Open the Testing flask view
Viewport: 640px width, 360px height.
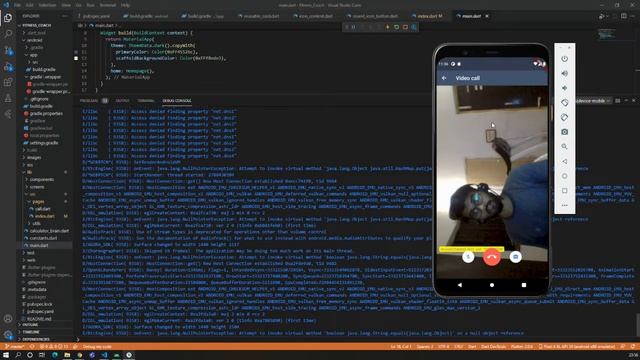[8, 98]
